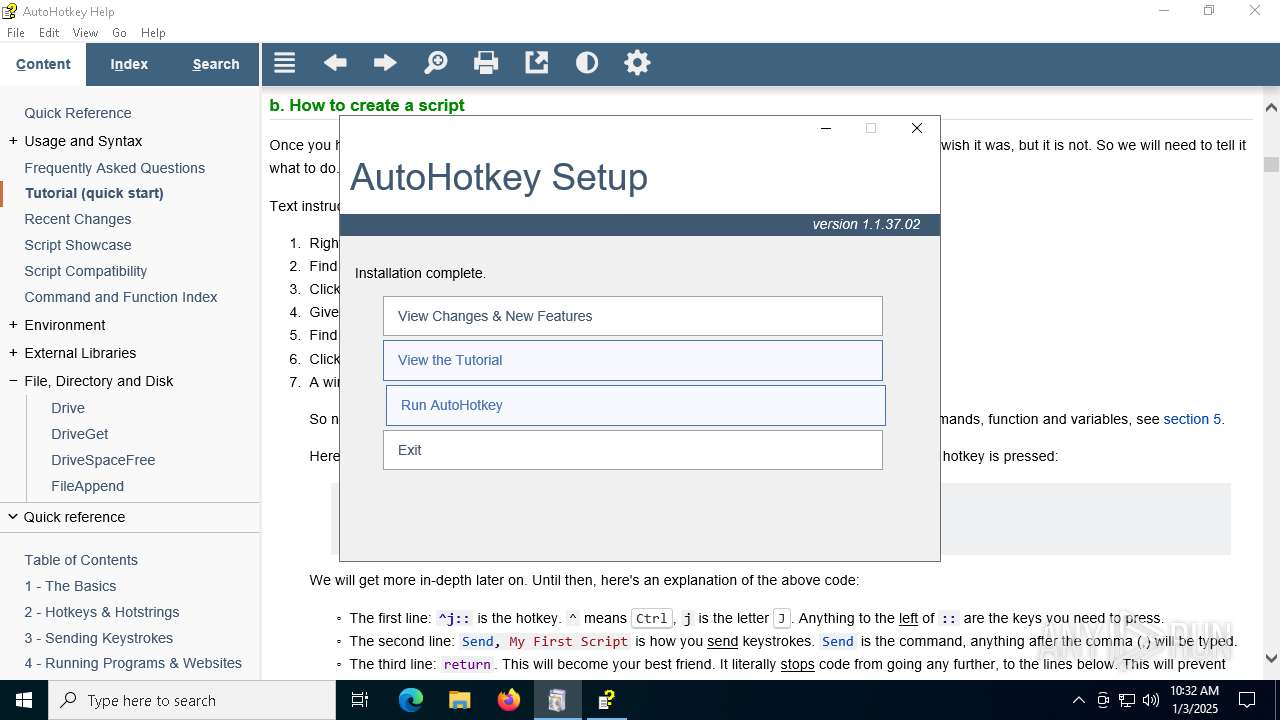This screenshot has height=720, width=1280.
Task: Click the taskbar search box
Action: click(192, 700)
